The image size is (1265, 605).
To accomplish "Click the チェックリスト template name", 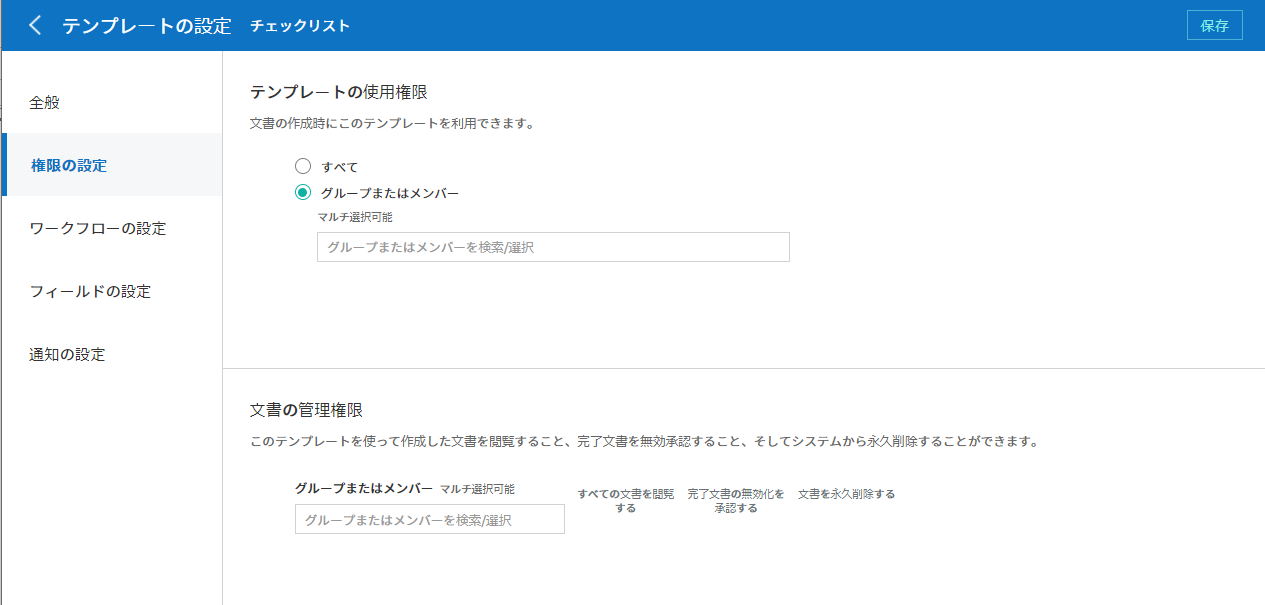I will tap(300, 26).
